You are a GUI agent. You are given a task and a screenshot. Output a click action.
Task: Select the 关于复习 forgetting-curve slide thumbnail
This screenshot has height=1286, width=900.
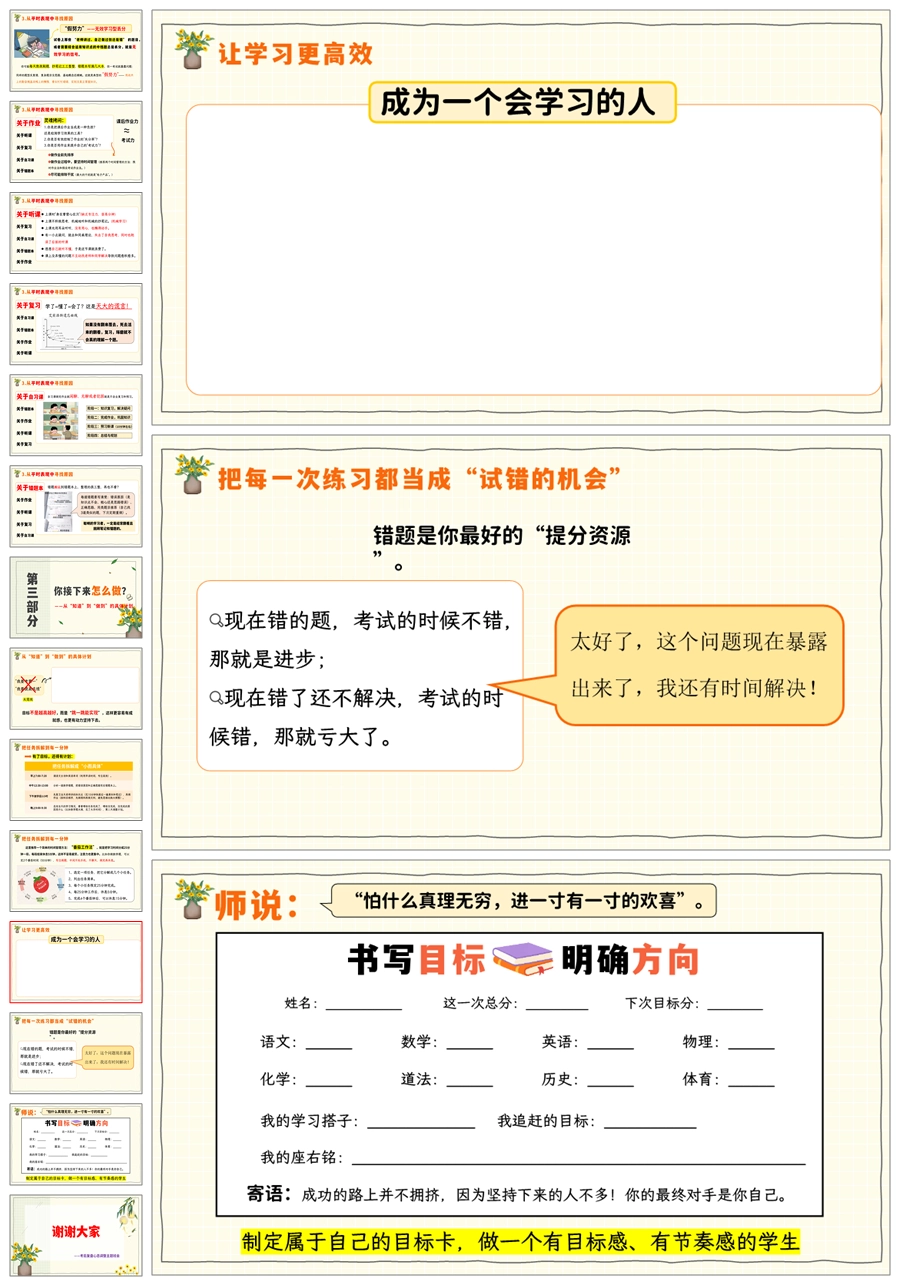76,323
